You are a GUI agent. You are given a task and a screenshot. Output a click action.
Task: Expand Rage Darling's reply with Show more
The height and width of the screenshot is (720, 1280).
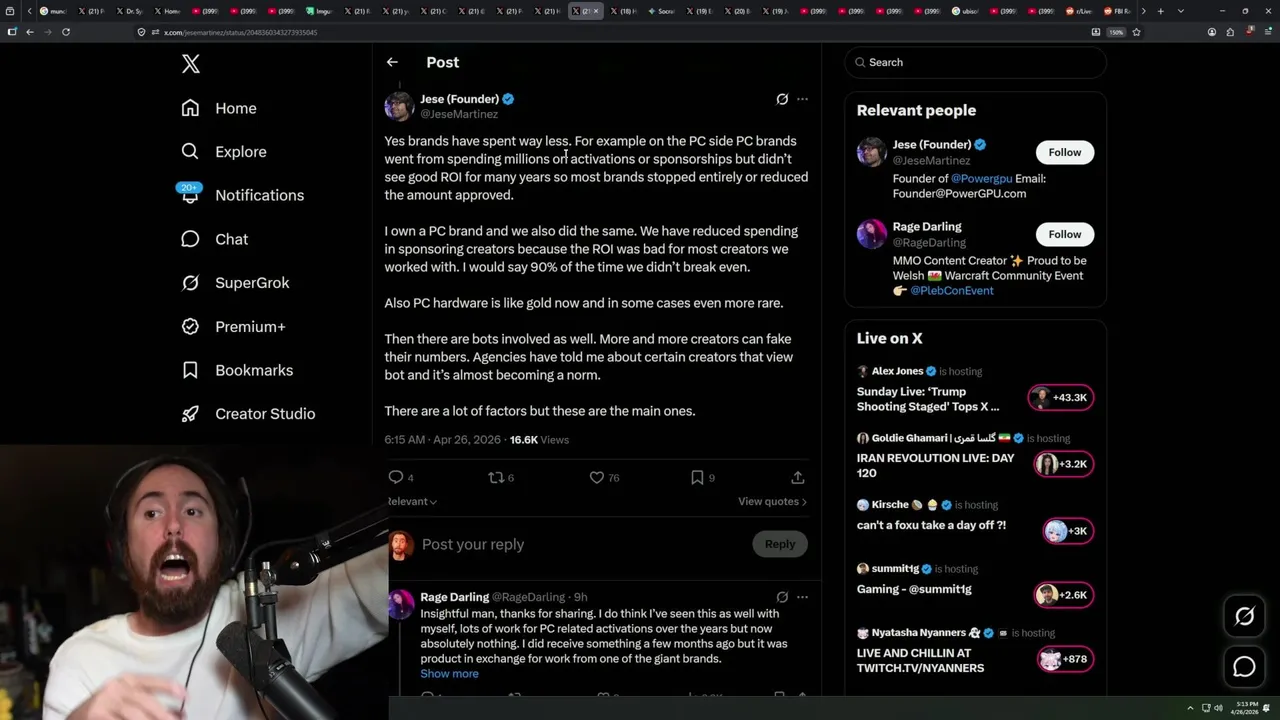449,674
